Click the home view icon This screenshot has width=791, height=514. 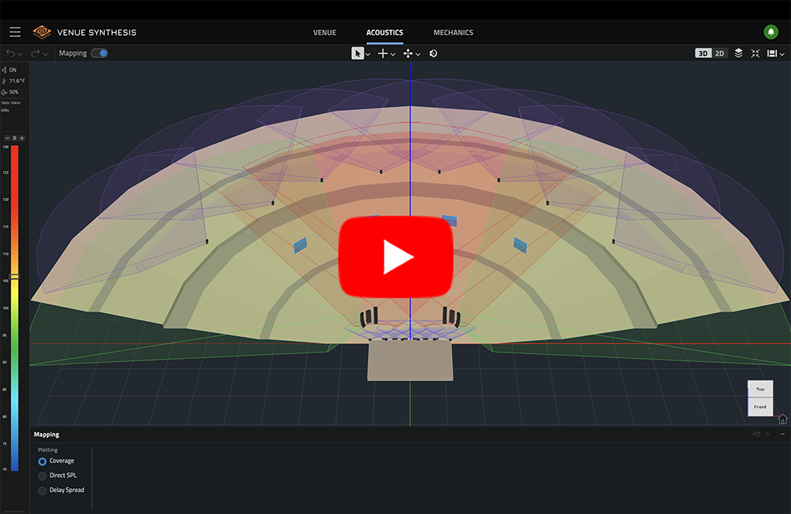[x=782, y=419]
